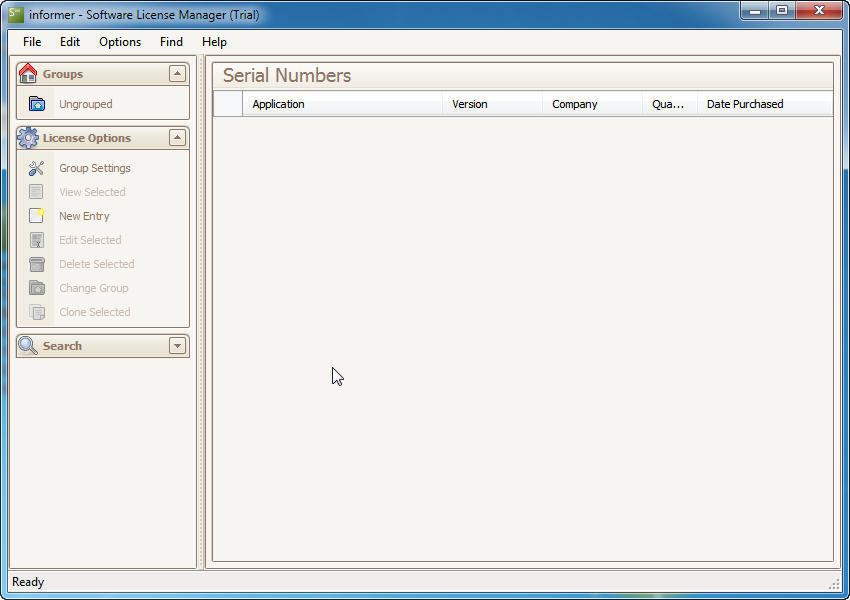
Task: Click the Edit Selected label
Action: pos(90,240)
